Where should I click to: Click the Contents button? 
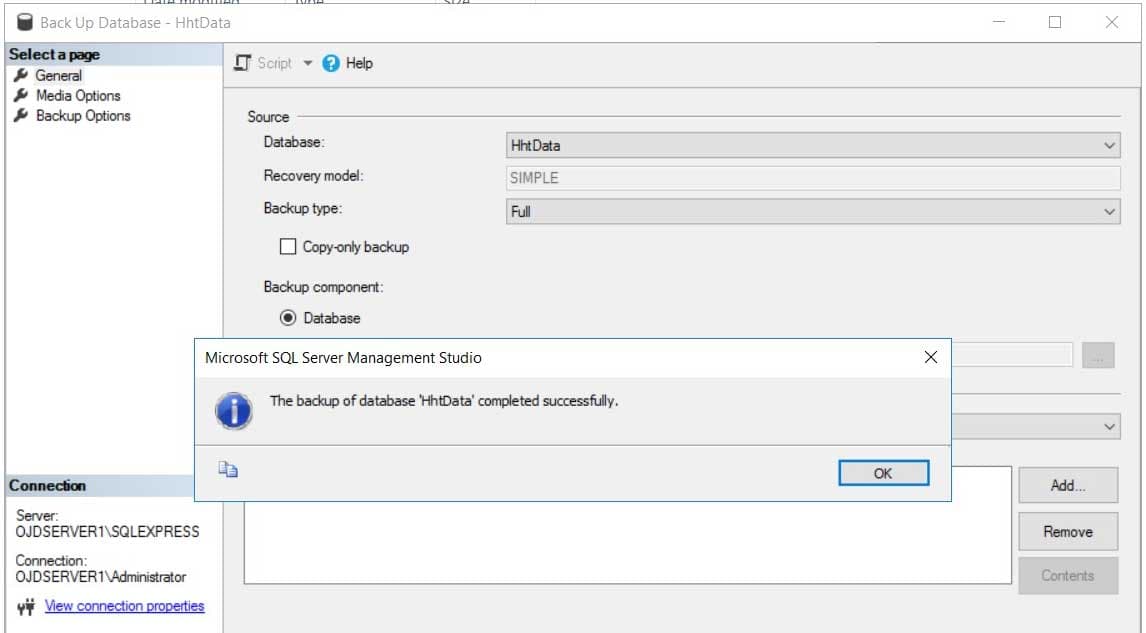click(x=1068, y=576)
